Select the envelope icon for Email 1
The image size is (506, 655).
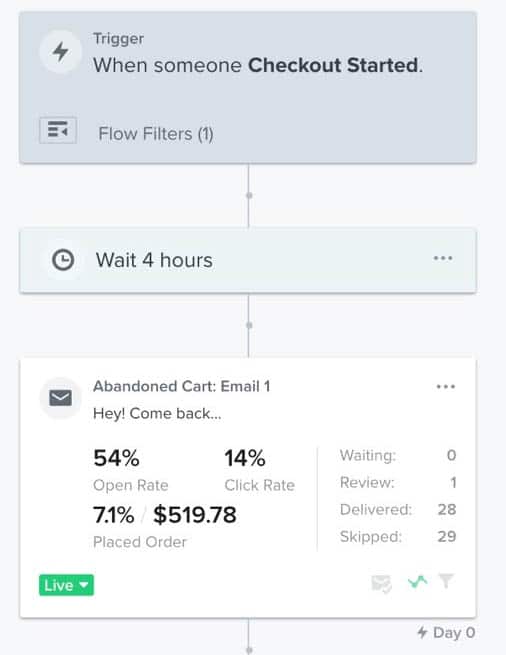(61, 398)
